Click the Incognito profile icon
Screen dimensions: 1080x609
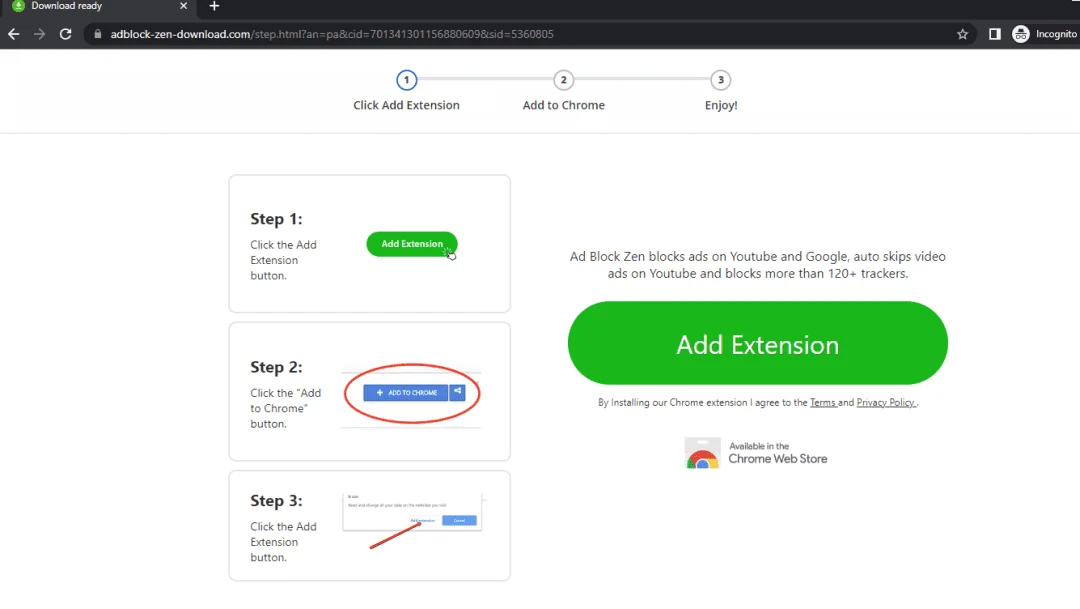pos(1021,34)
